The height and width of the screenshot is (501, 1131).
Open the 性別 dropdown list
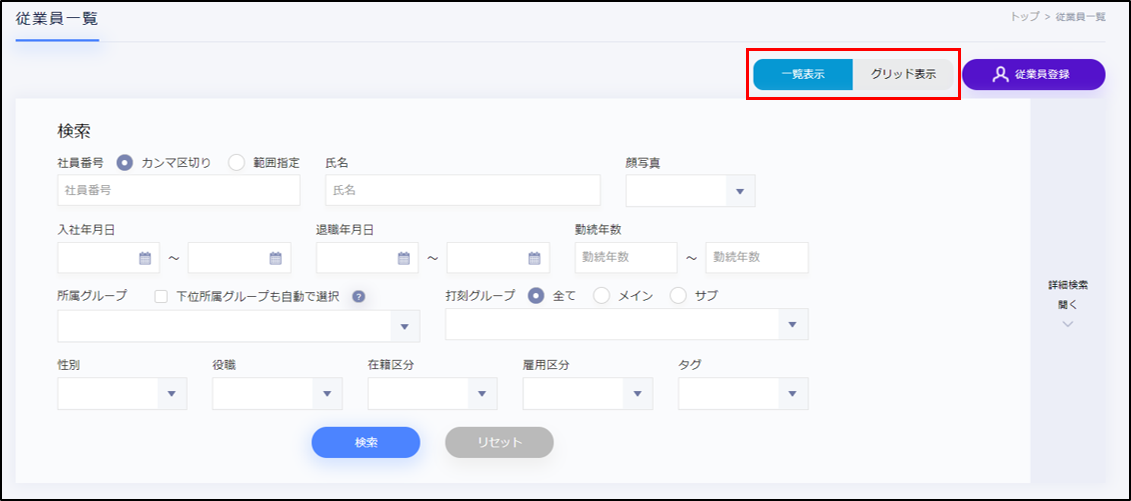coord(173,394)
